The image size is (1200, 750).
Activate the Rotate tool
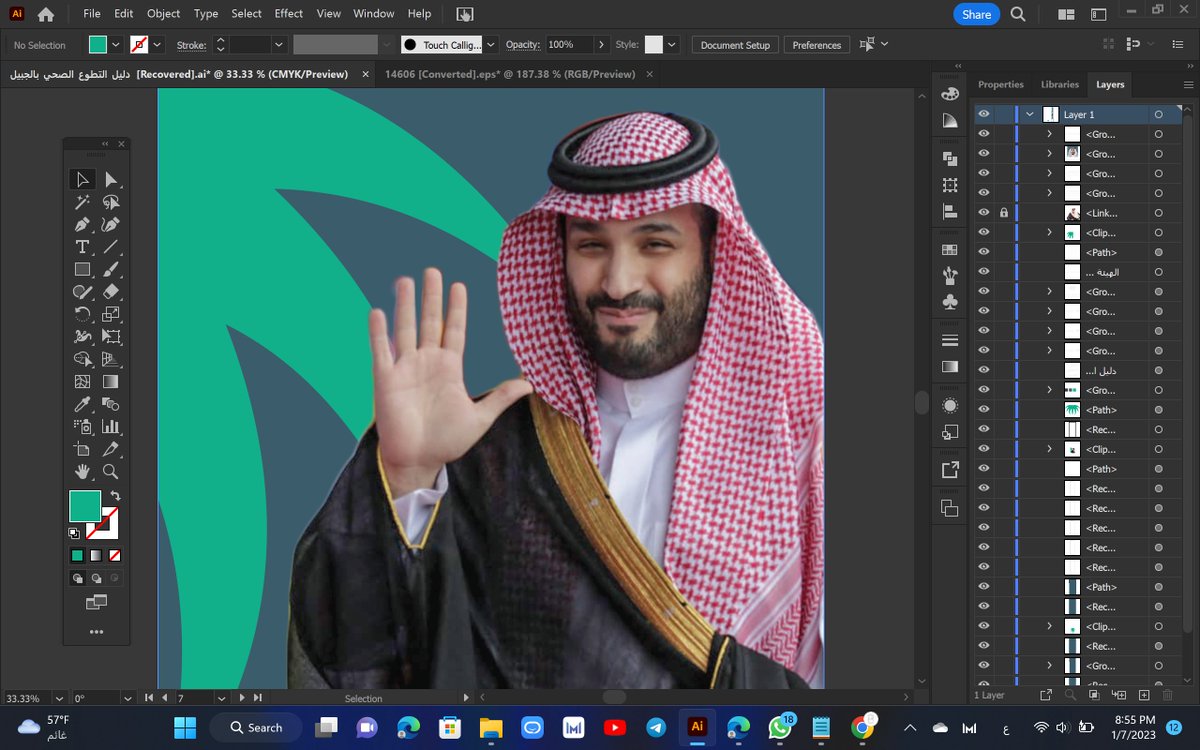[x=83, y=314]
